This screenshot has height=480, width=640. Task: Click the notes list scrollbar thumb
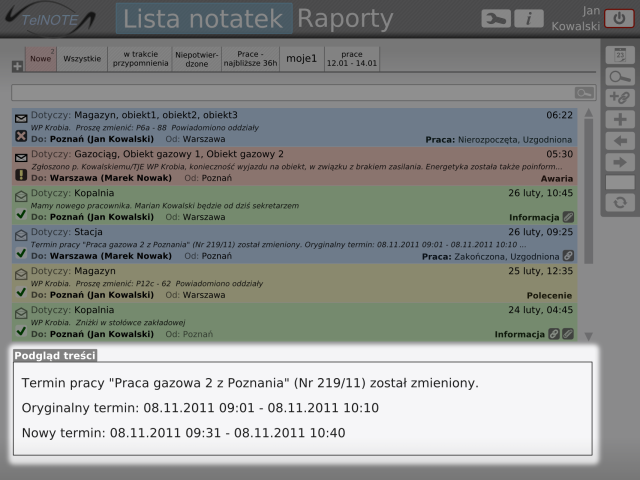coord(589,191)
